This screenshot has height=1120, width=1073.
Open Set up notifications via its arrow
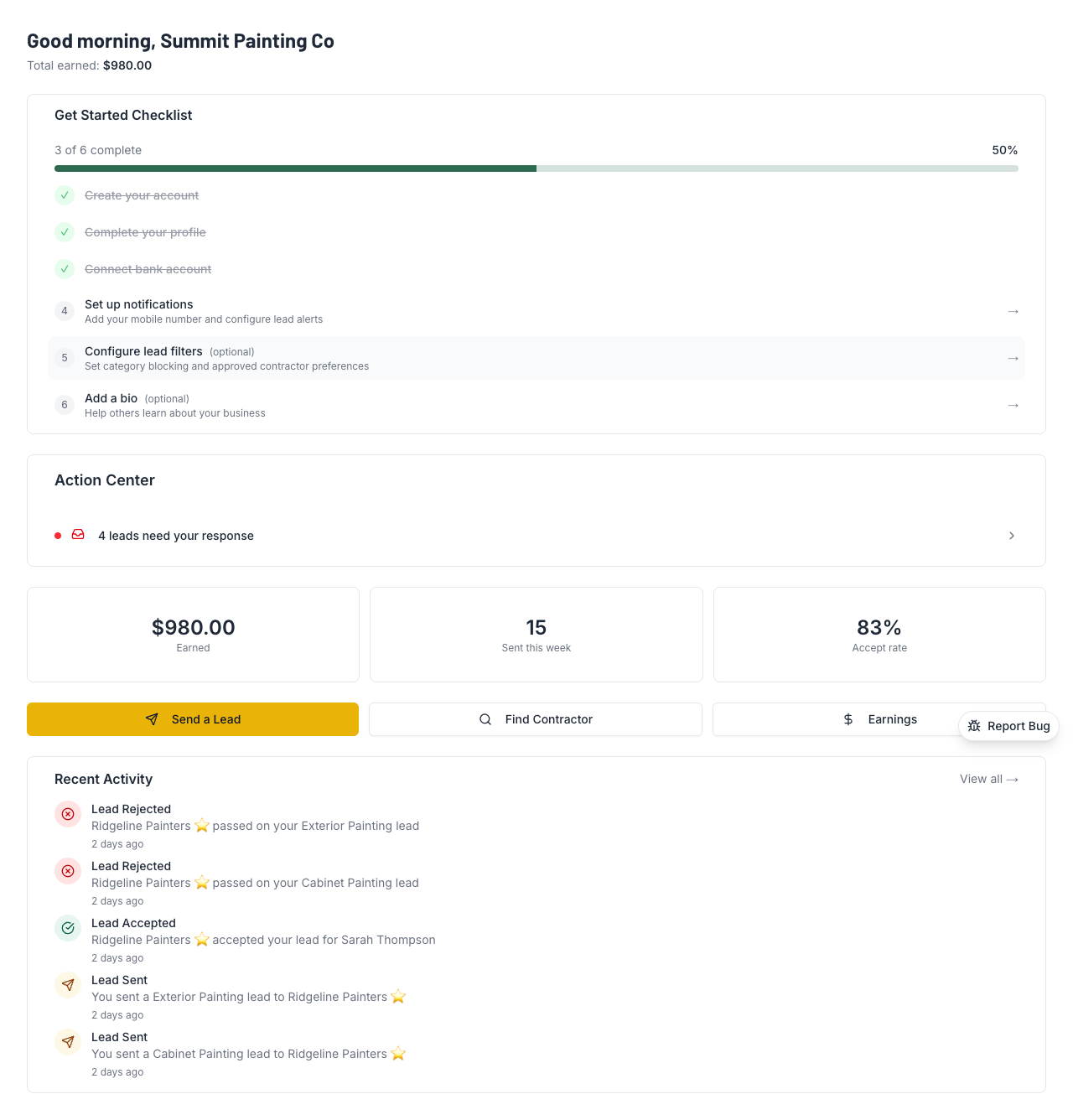coord(1013,311)
